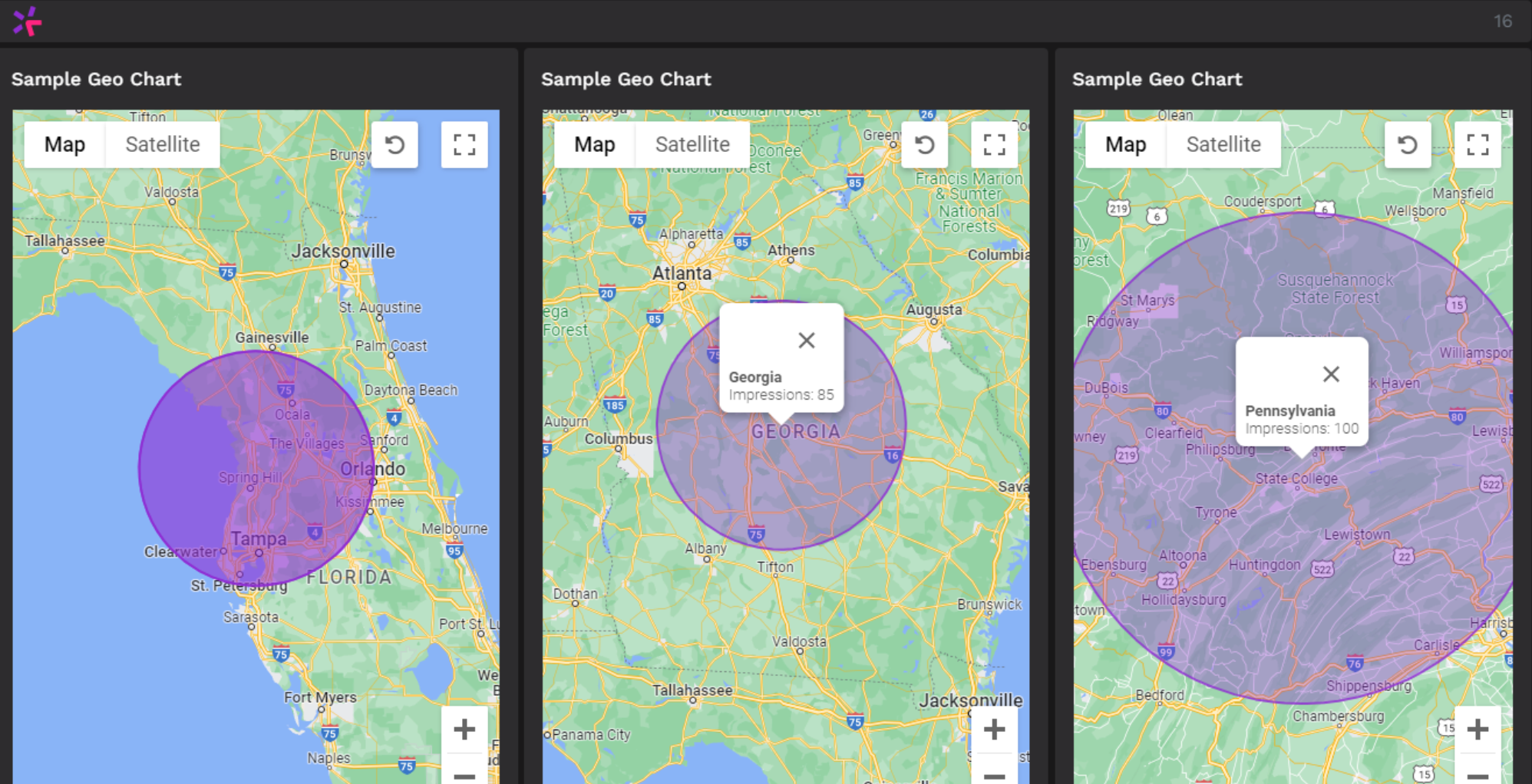Select Map view on the Pennsylvania chart
Image resolution: width=1532 pixels, height=784 pixels.
point(1125,144)
